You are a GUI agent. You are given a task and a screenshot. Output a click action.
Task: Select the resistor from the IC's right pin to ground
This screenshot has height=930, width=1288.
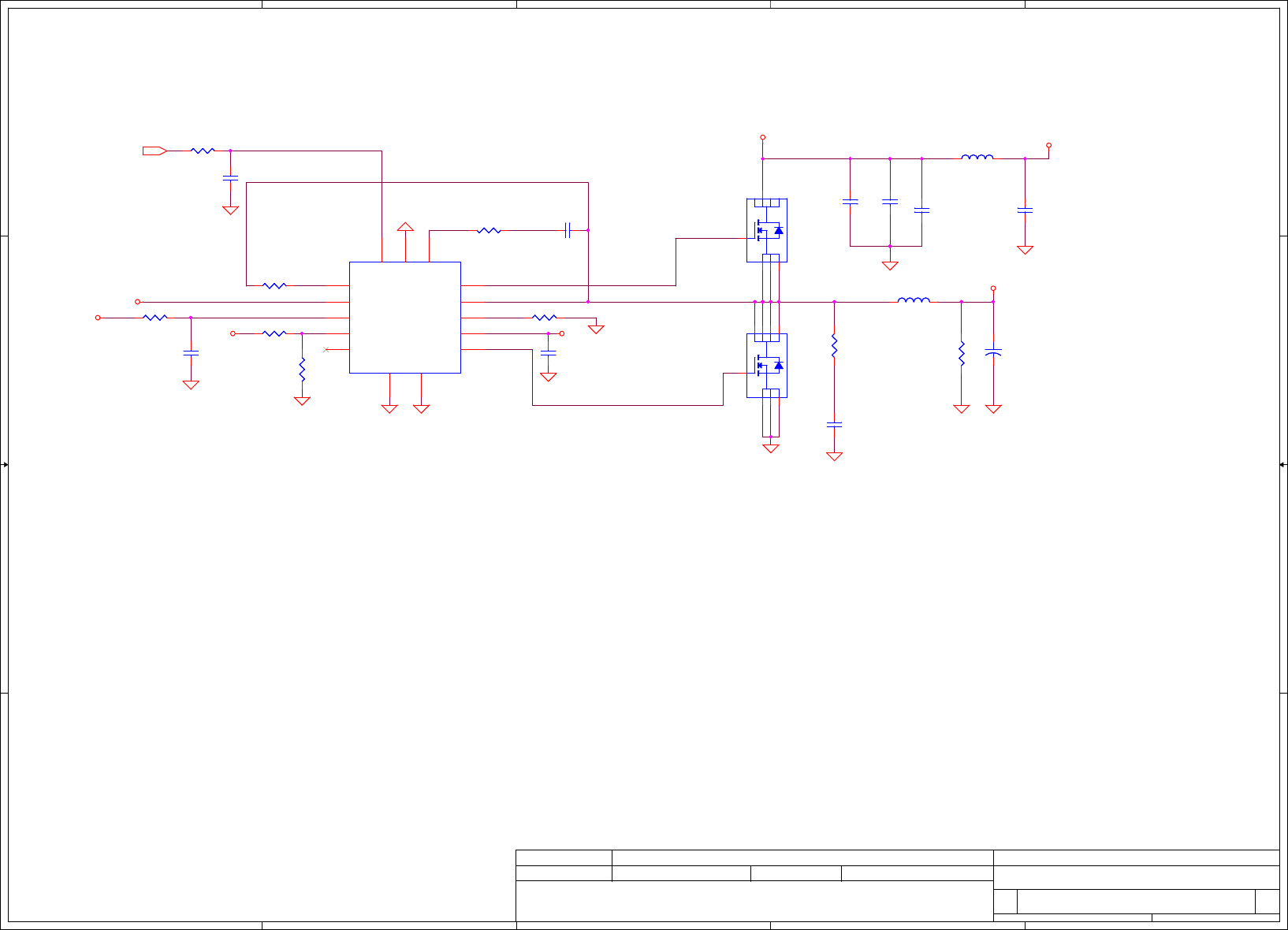(x=545, y=318)
